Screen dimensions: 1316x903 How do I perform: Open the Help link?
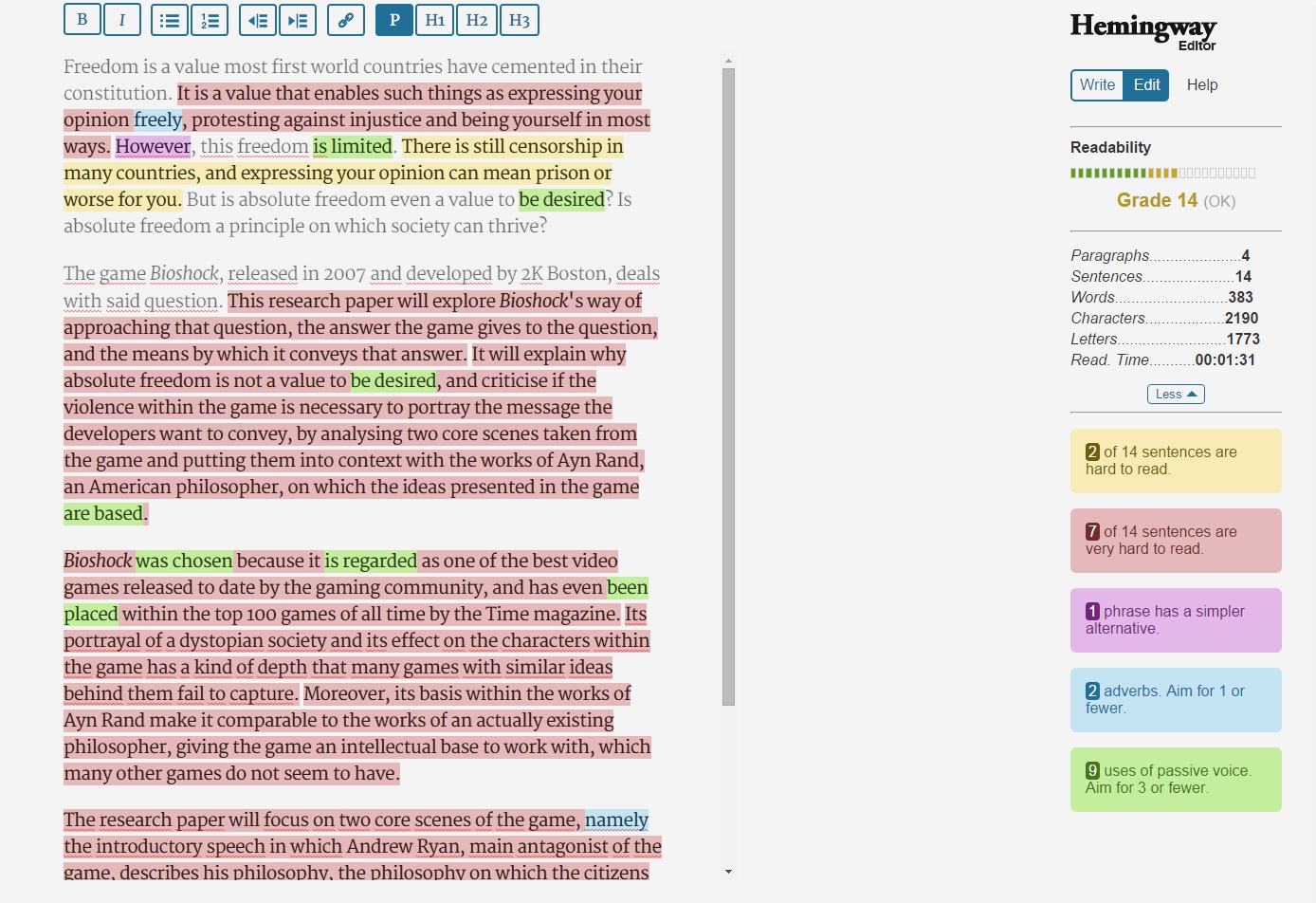1202,84
